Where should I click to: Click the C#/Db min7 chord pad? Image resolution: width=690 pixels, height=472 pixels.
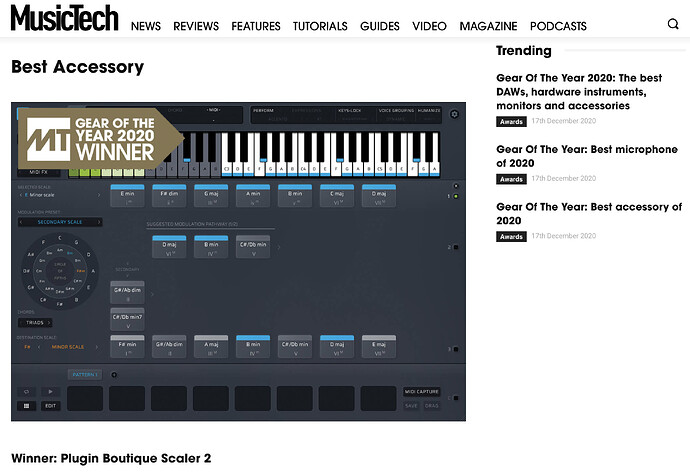pos(127,319)
